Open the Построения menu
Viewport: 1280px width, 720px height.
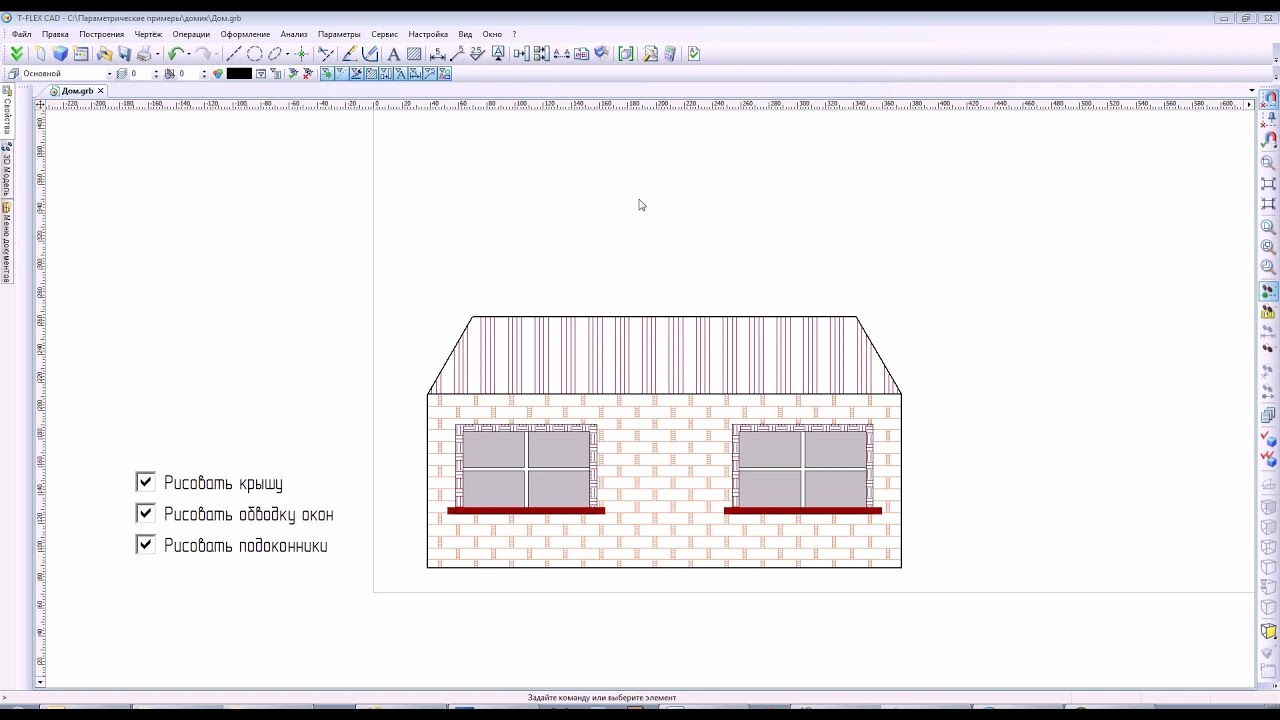(102, 34)
